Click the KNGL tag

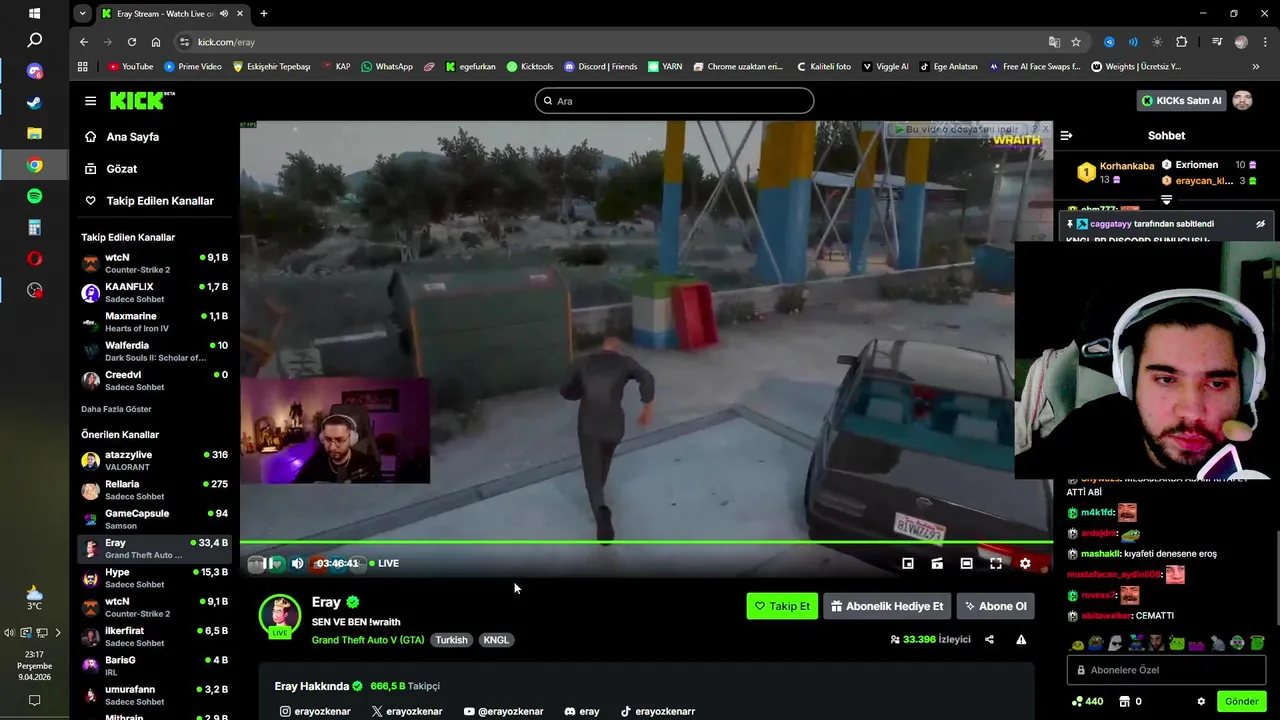(x=496, y=640)
